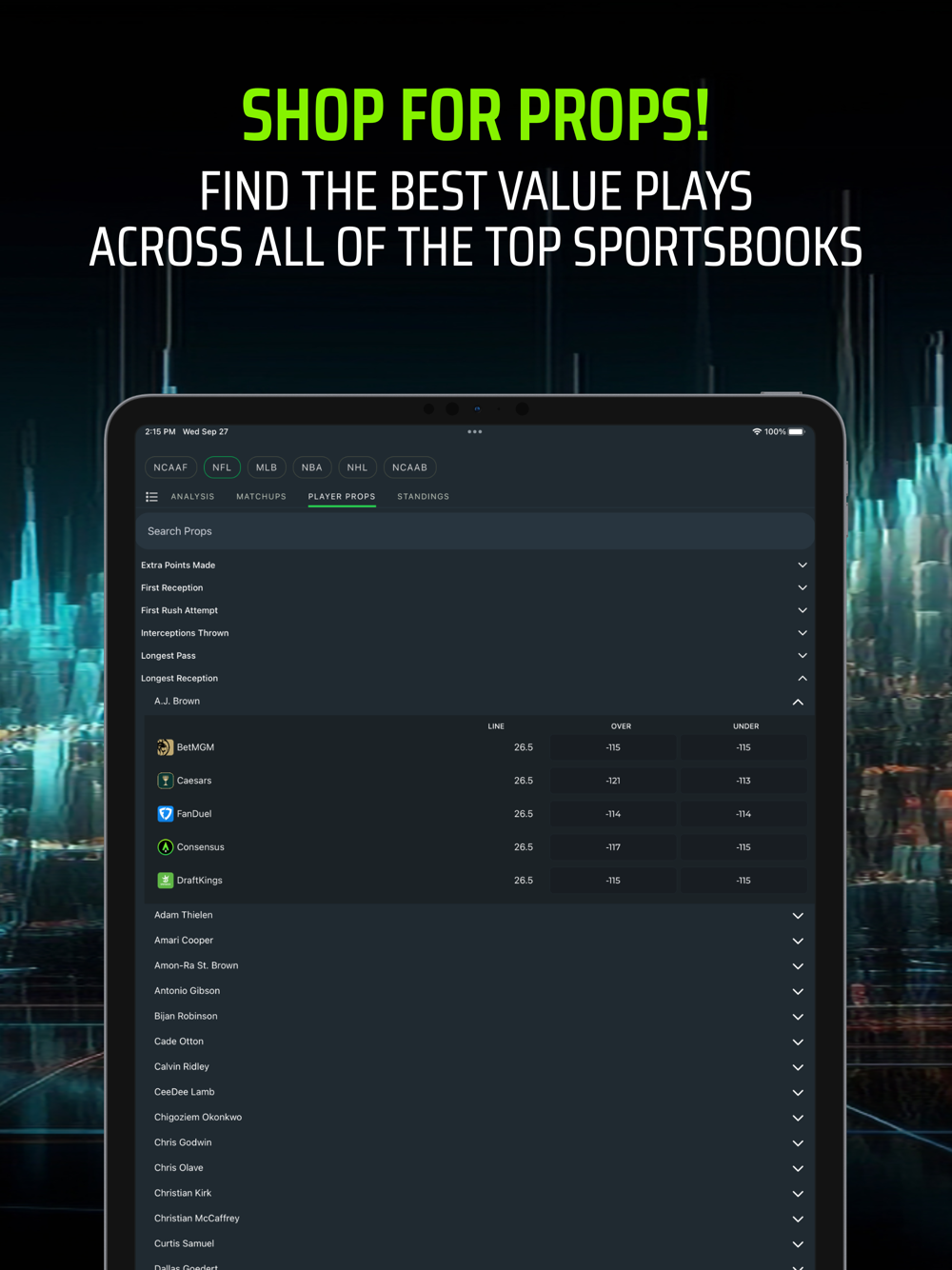Select the NCAAB league pill
The width and height of the screenshot is (952, 1270).
coord(410,467)
